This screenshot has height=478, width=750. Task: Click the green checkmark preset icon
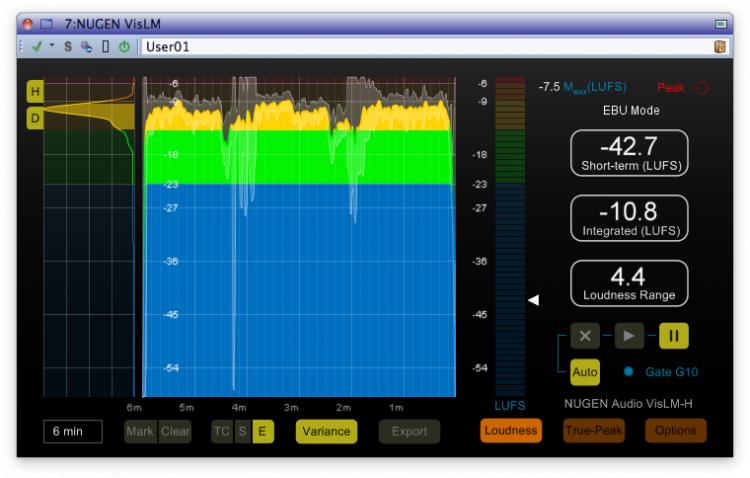[36, 46]
